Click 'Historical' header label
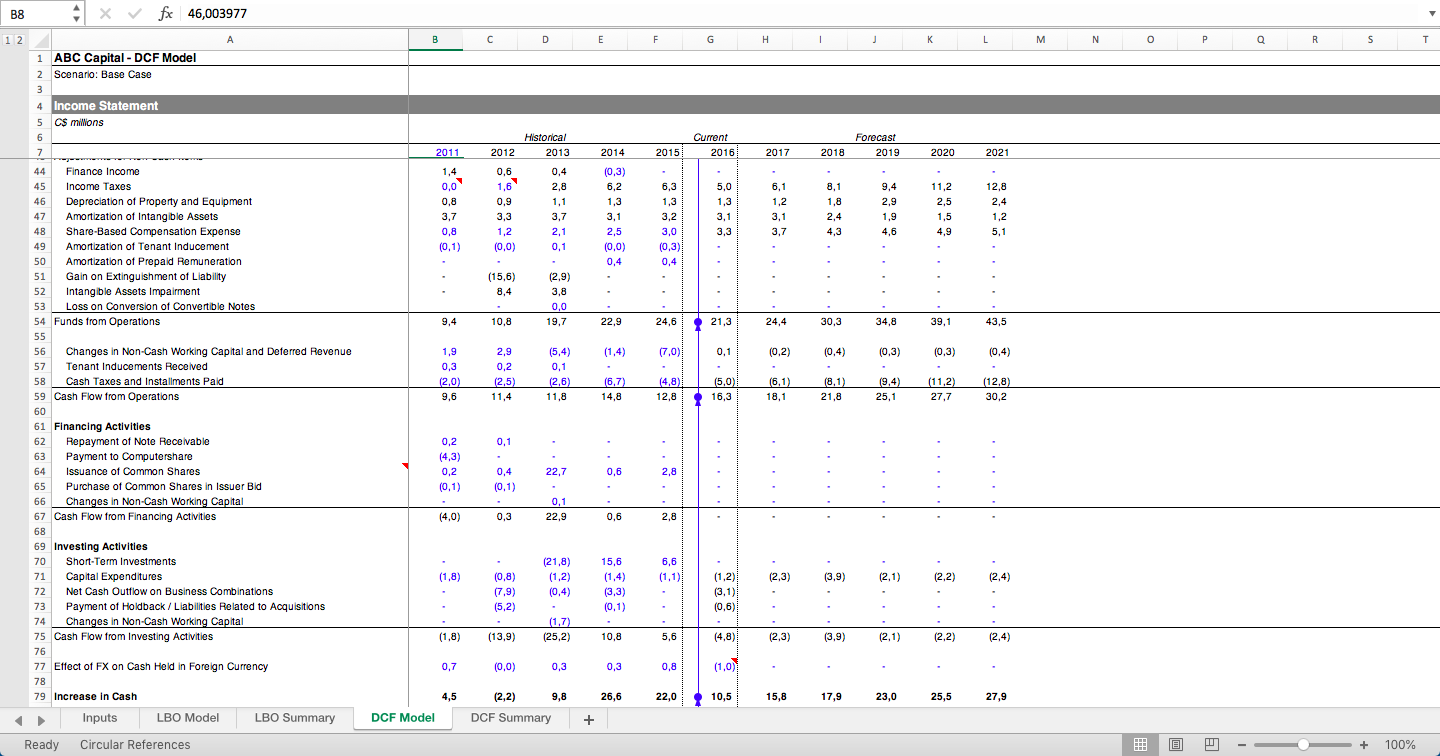The image size is (1440, 756). coord(545,137)
